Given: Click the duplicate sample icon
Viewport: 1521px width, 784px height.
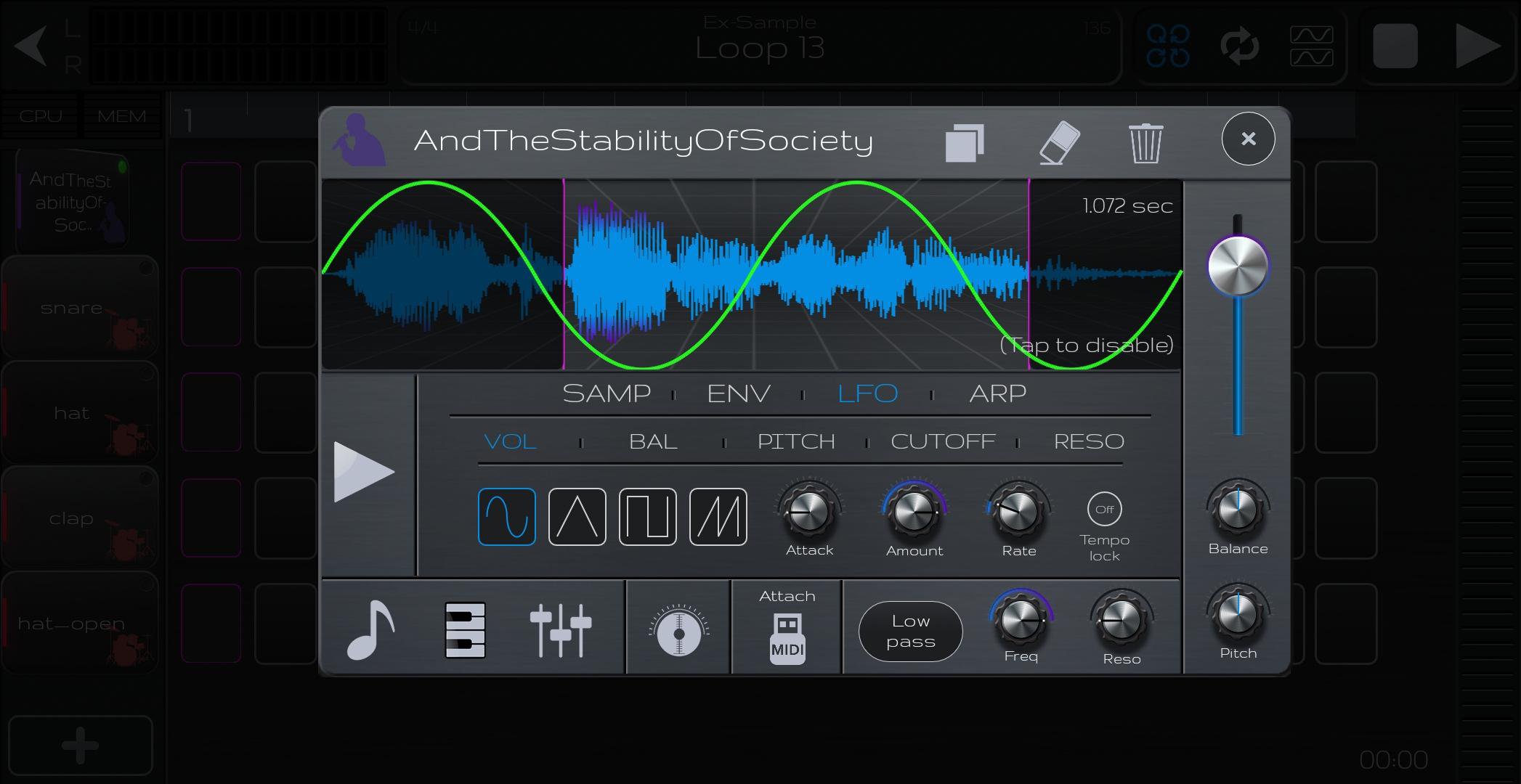Looking at the screenshot, I should click(x=965, y=142).
